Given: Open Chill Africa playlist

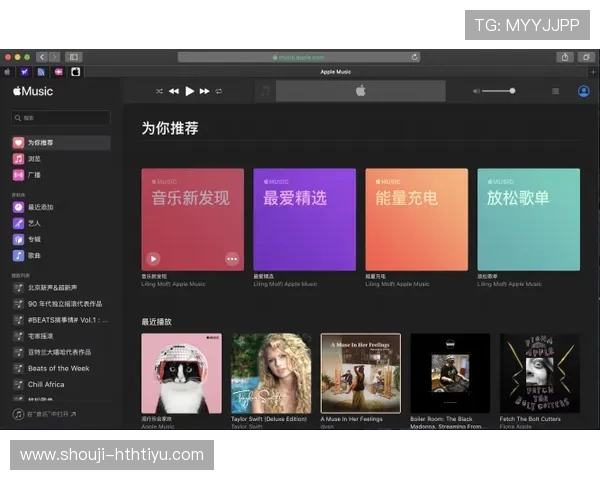Looking at the screenshot, I should (61, 384).
